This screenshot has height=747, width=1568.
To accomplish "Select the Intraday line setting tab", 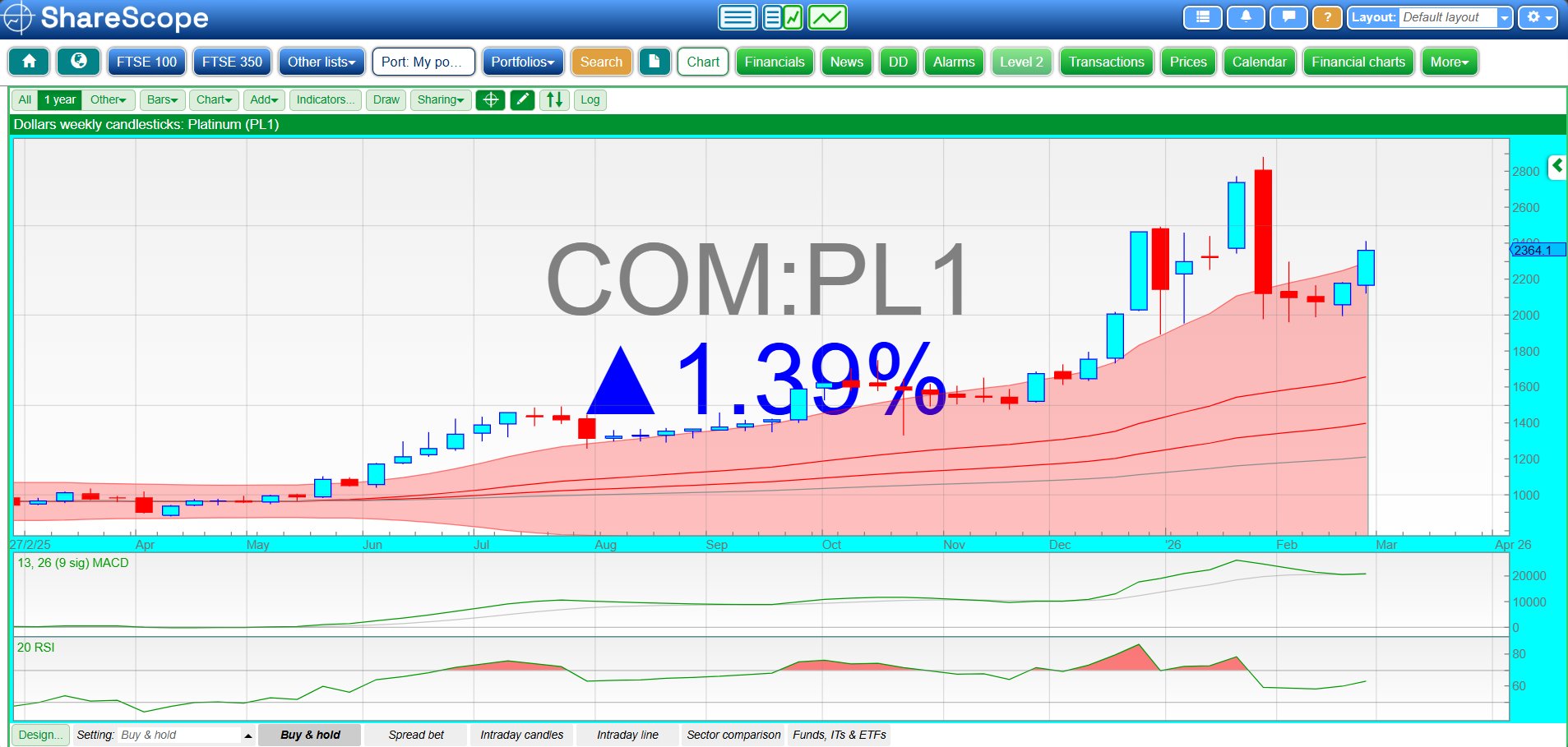I will point(627,735).
